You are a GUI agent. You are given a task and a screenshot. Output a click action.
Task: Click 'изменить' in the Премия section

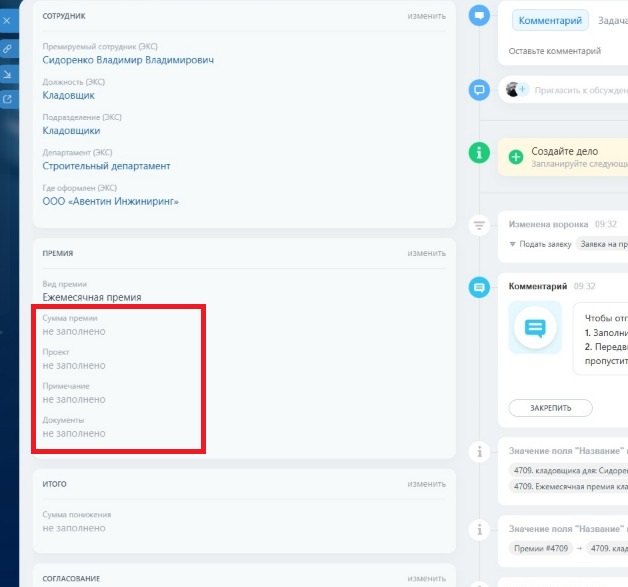click(x=426, y=254)
